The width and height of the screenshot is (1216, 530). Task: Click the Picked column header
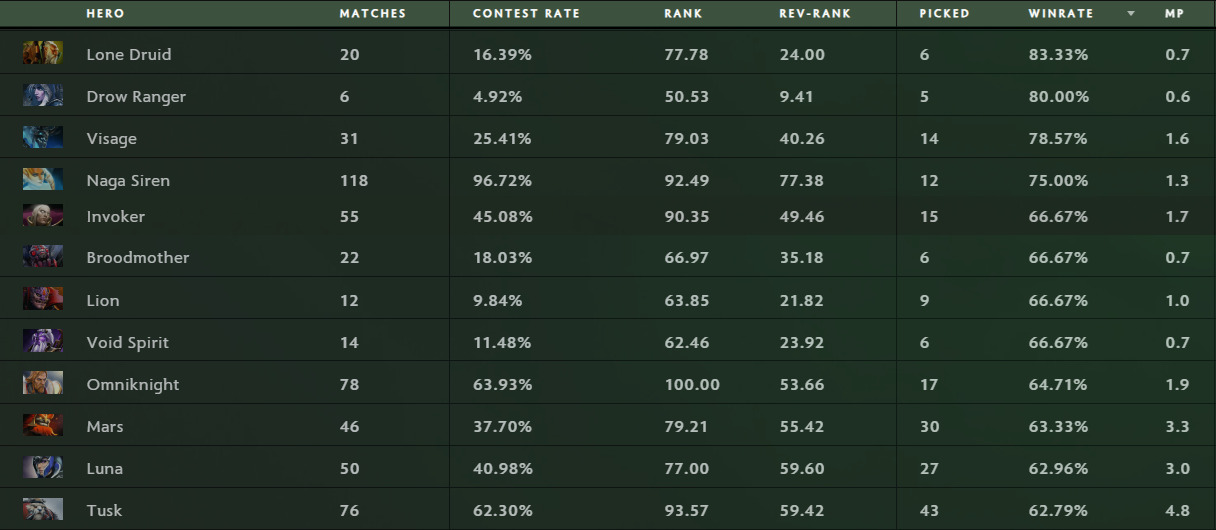tap(944, 14)
